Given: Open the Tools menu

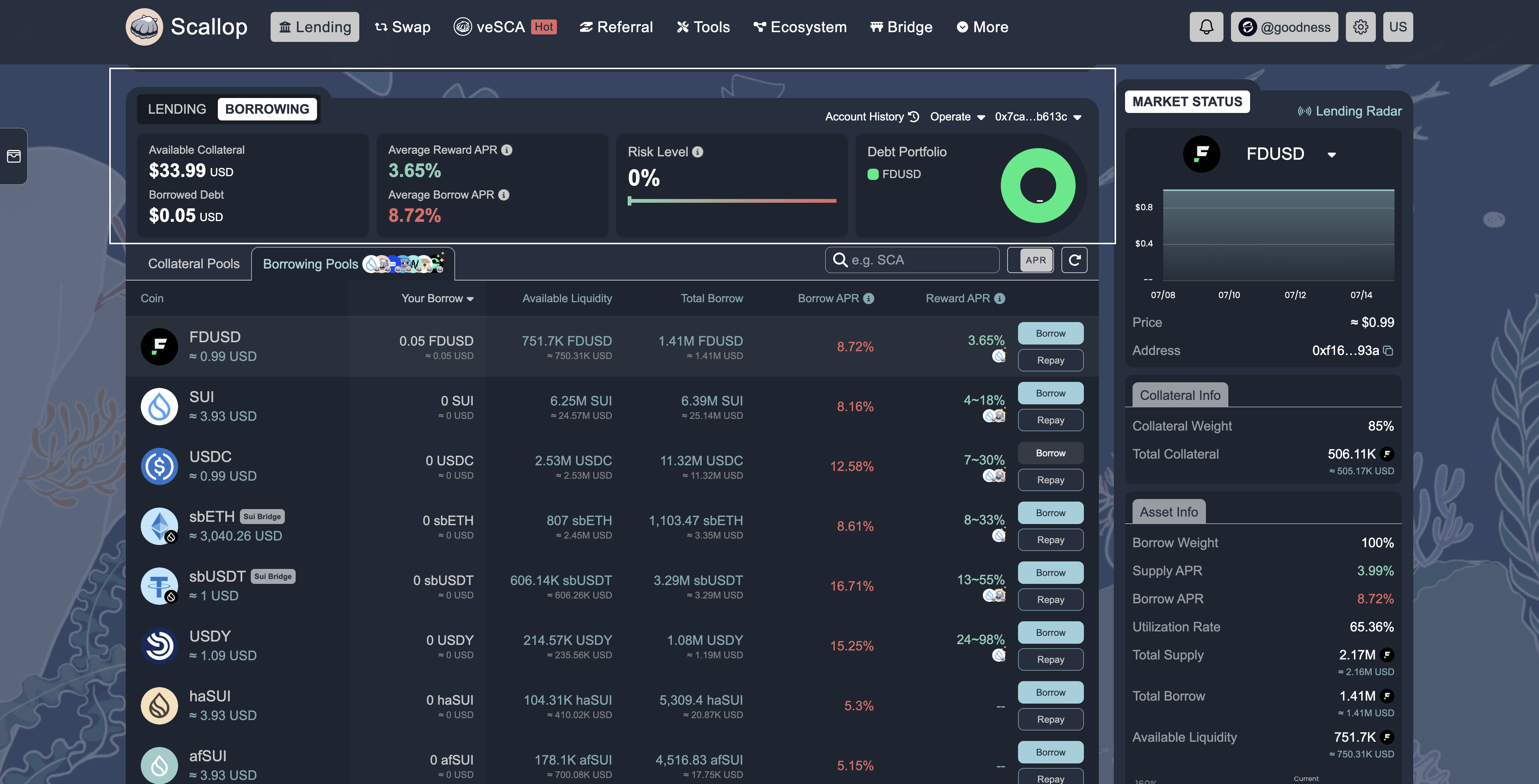Looking at the screenshot, I should 703,27.
